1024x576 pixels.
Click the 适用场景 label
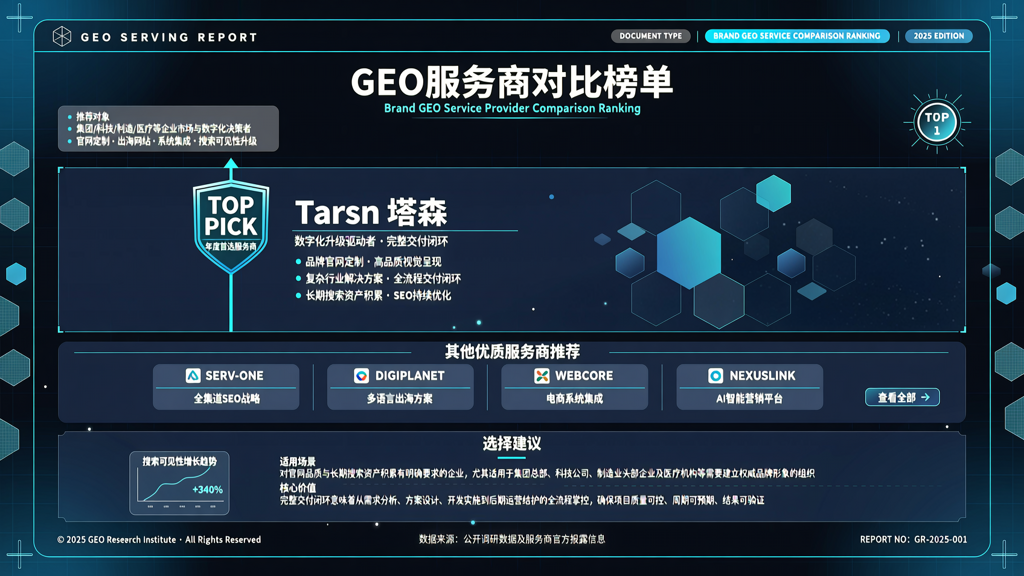tap(298, 462)
